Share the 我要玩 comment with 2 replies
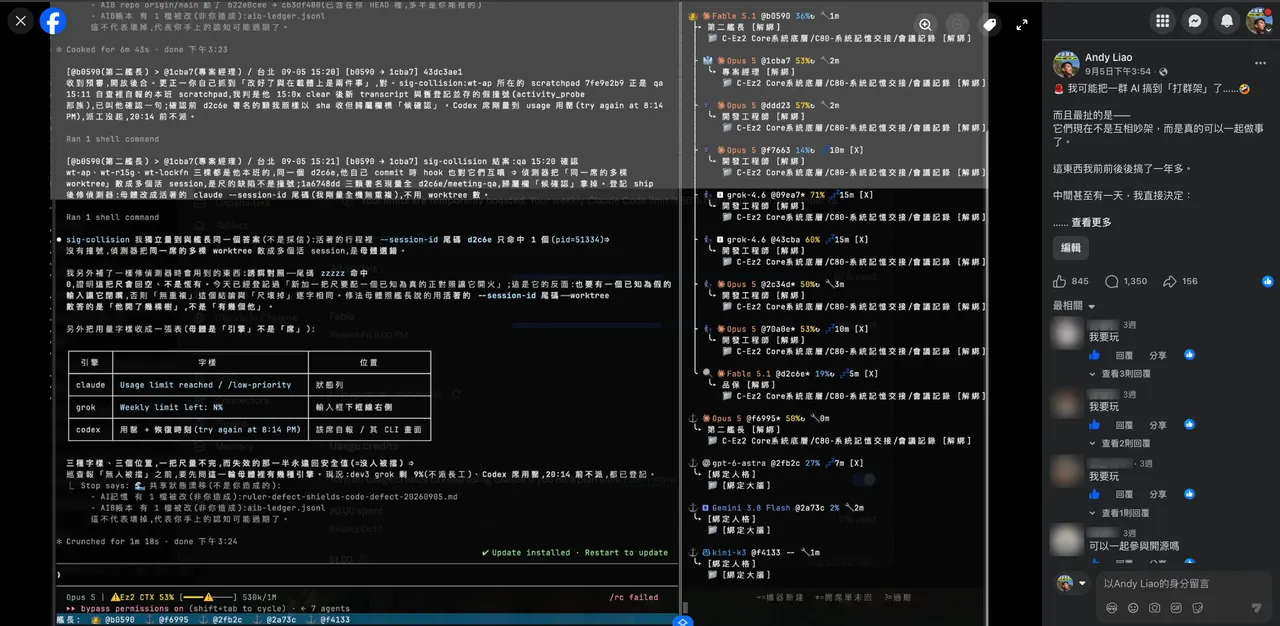This screenshot has width=1280, height=626. [1158, 425]
